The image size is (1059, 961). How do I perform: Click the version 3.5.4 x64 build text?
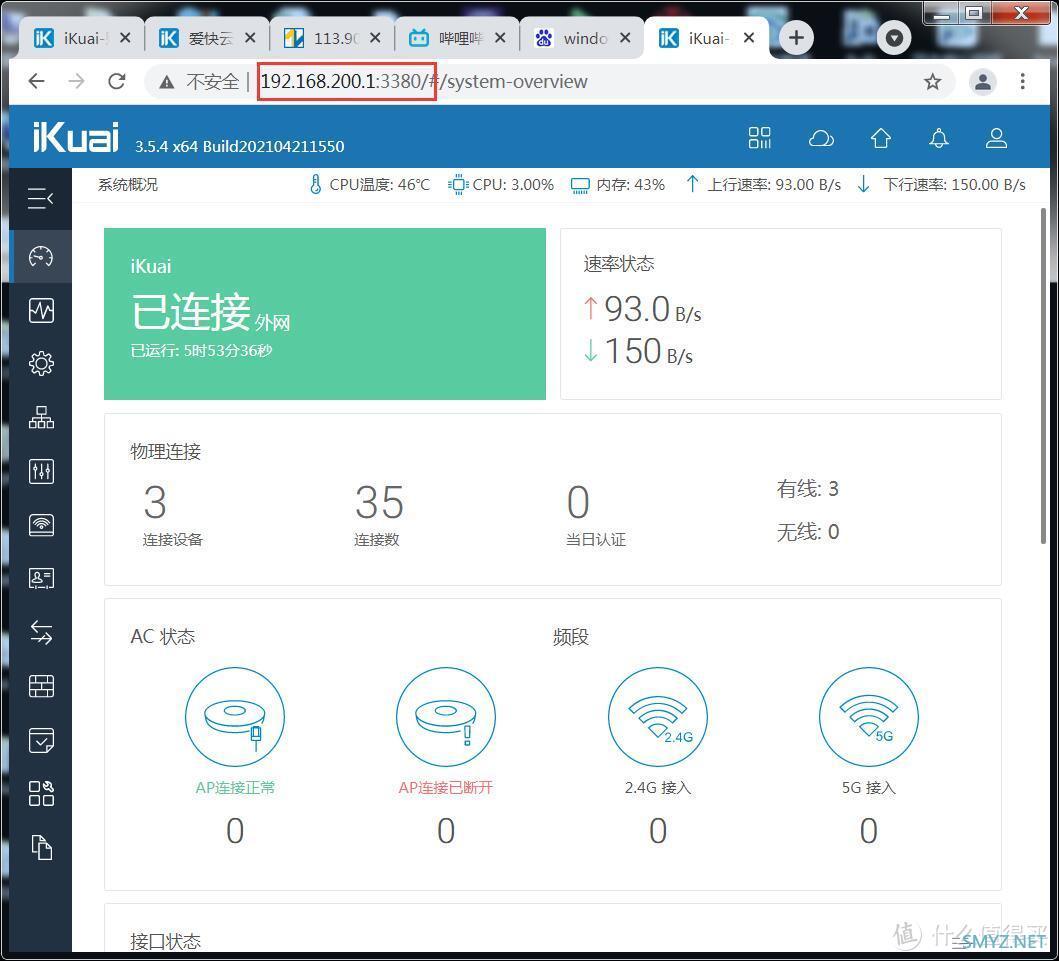point(240,147)
